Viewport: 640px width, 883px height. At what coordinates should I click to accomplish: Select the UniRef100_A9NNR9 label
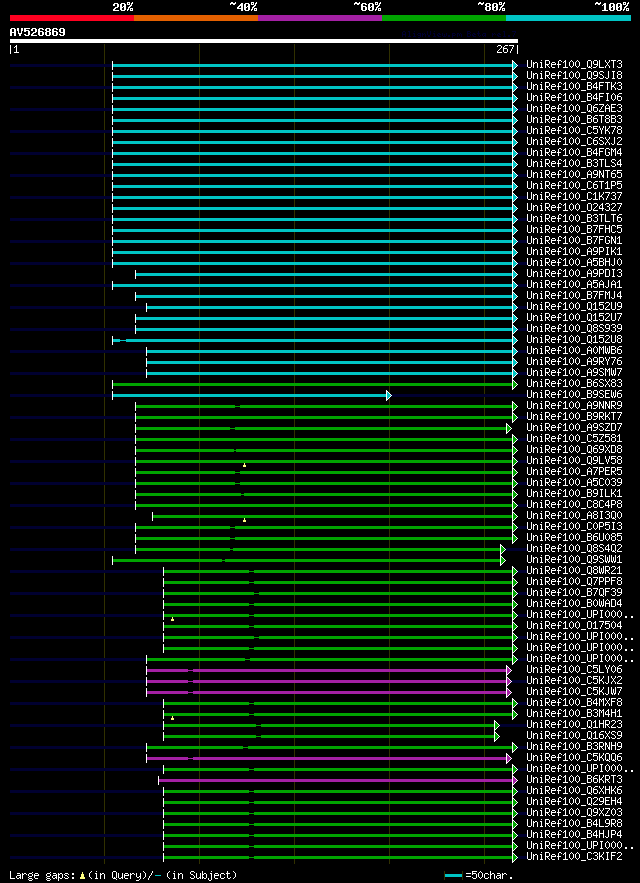click(x=574, y=406)
